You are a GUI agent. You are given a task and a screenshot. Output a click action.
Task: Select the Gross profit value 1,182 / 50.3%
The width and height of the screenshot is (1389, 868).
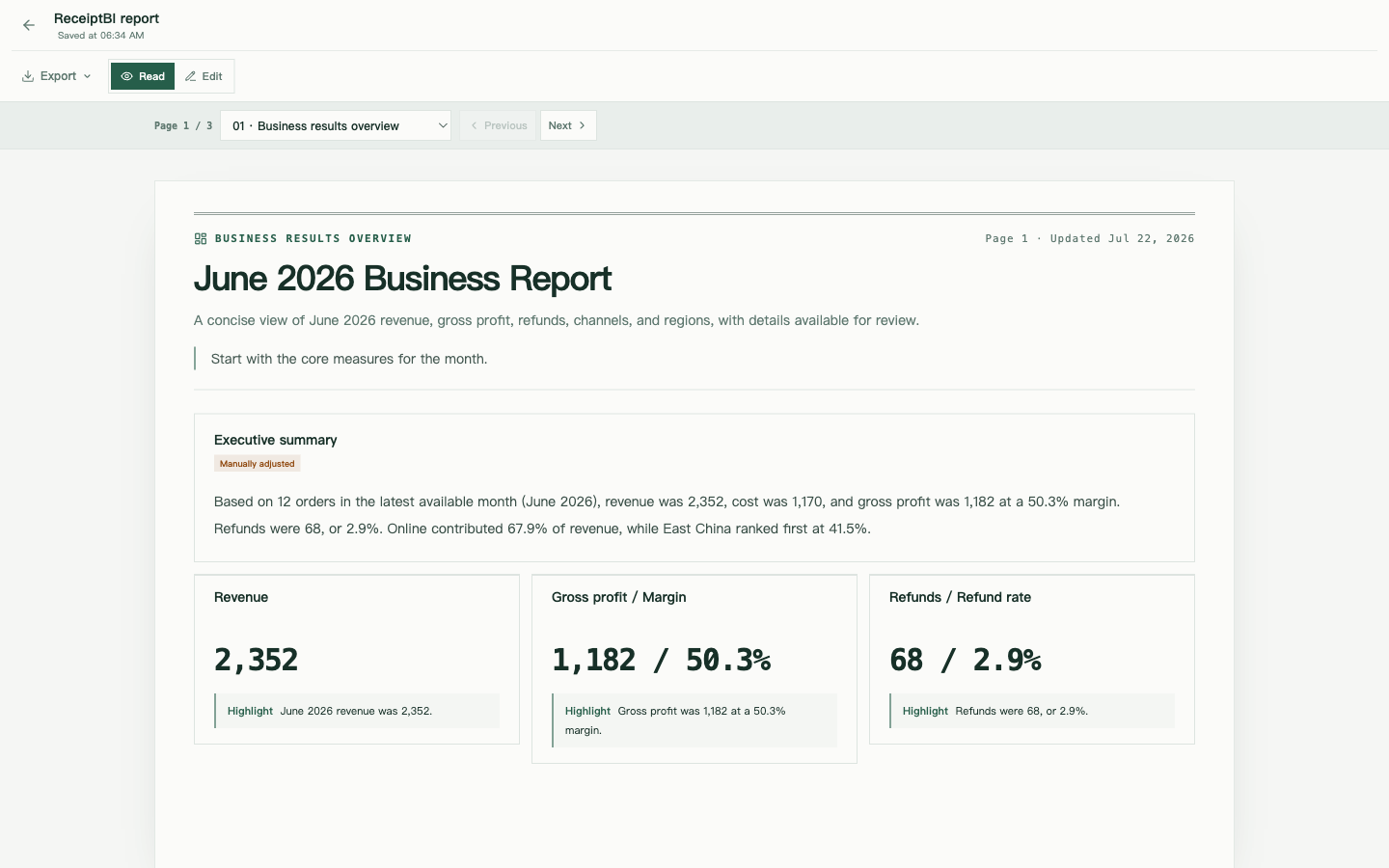tap(661, 660)
